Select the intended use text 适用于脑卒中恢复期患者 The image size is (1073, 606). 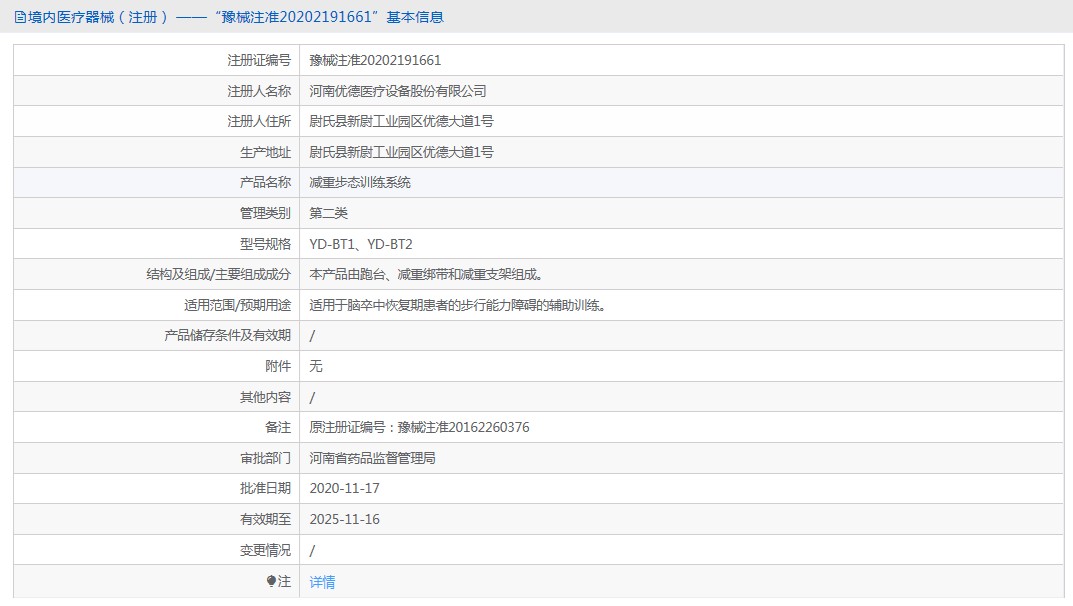point(457,305)
